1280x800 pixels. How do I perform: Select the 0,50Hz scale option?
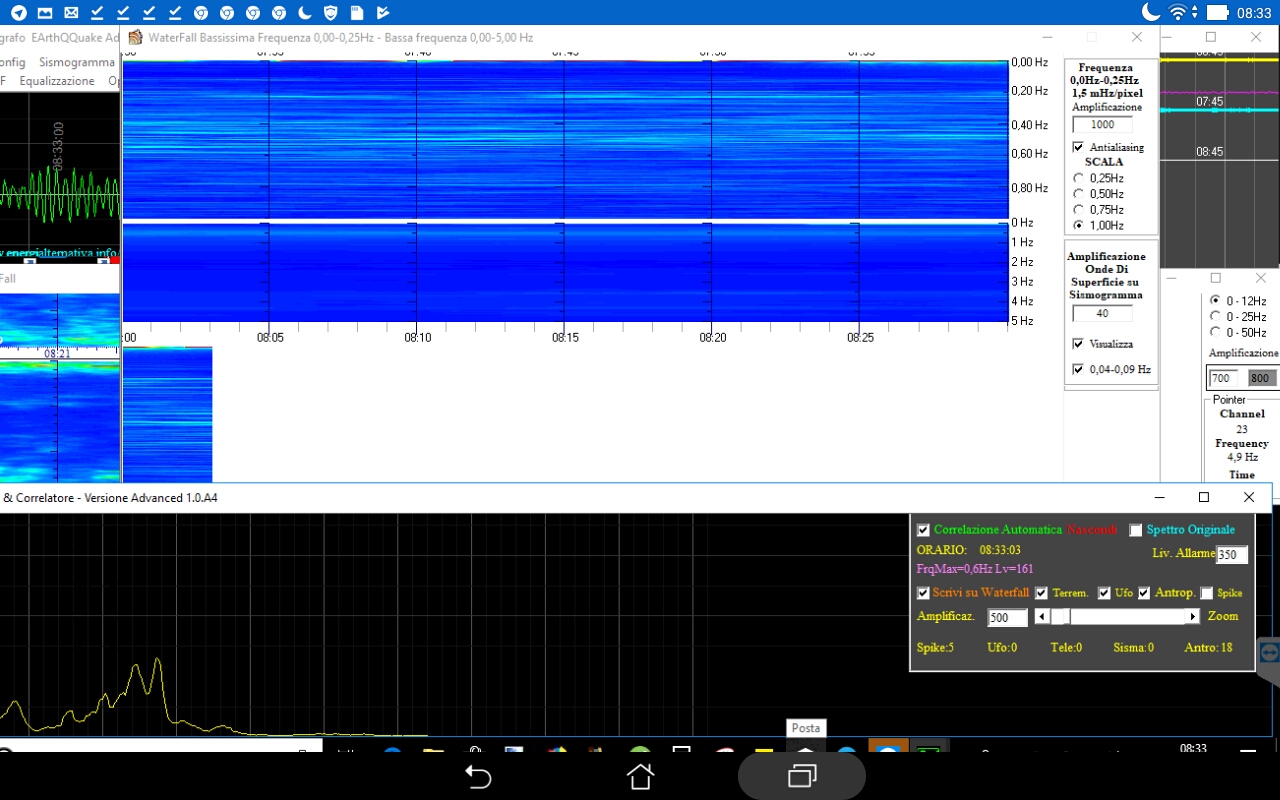click(x=1078, y=194)
